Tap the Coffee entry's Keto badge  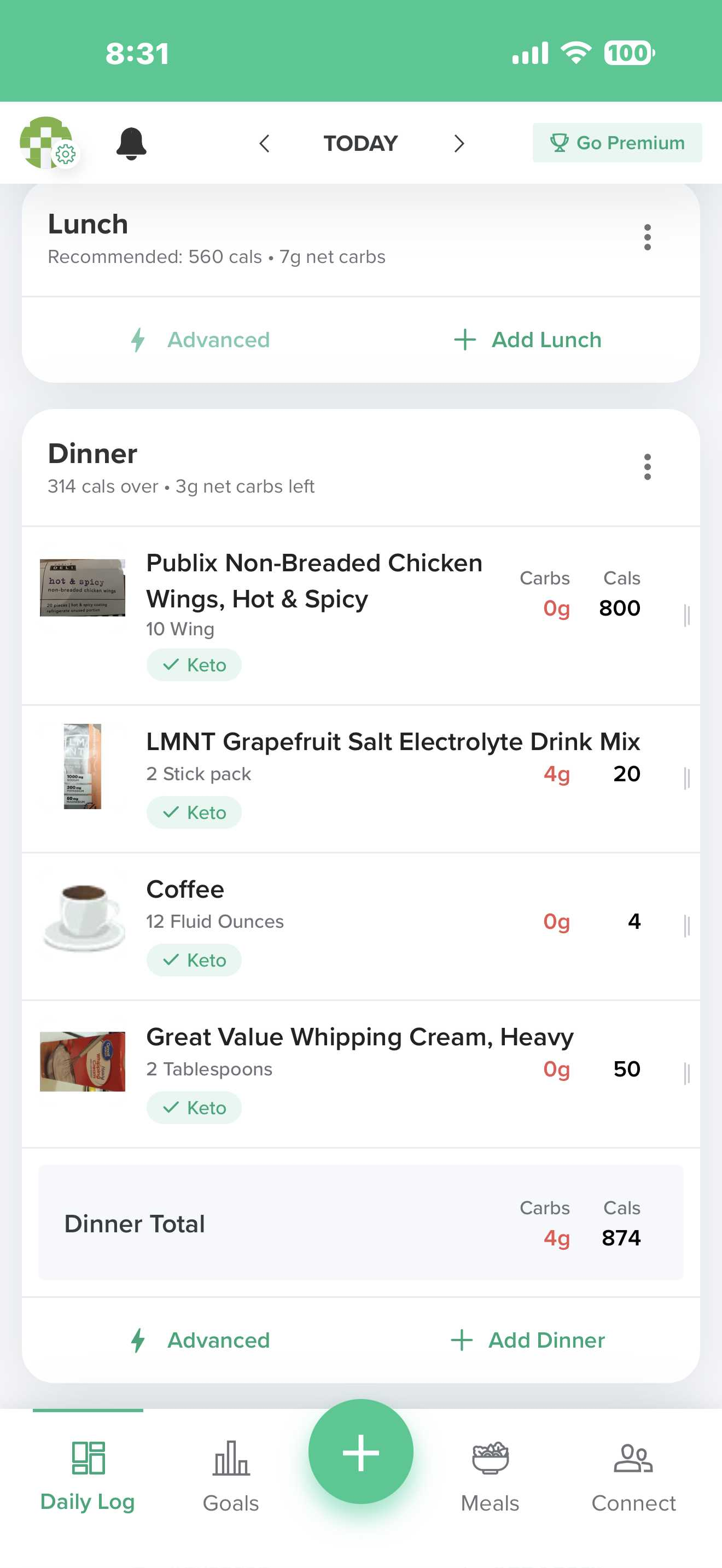click(x=194, y=960)
